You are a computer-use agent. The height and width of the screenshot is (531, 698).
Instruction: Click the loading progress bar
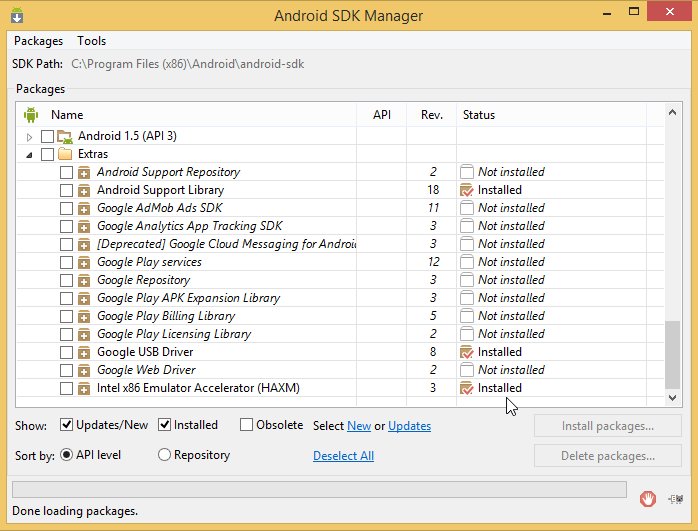pos(319,489)
